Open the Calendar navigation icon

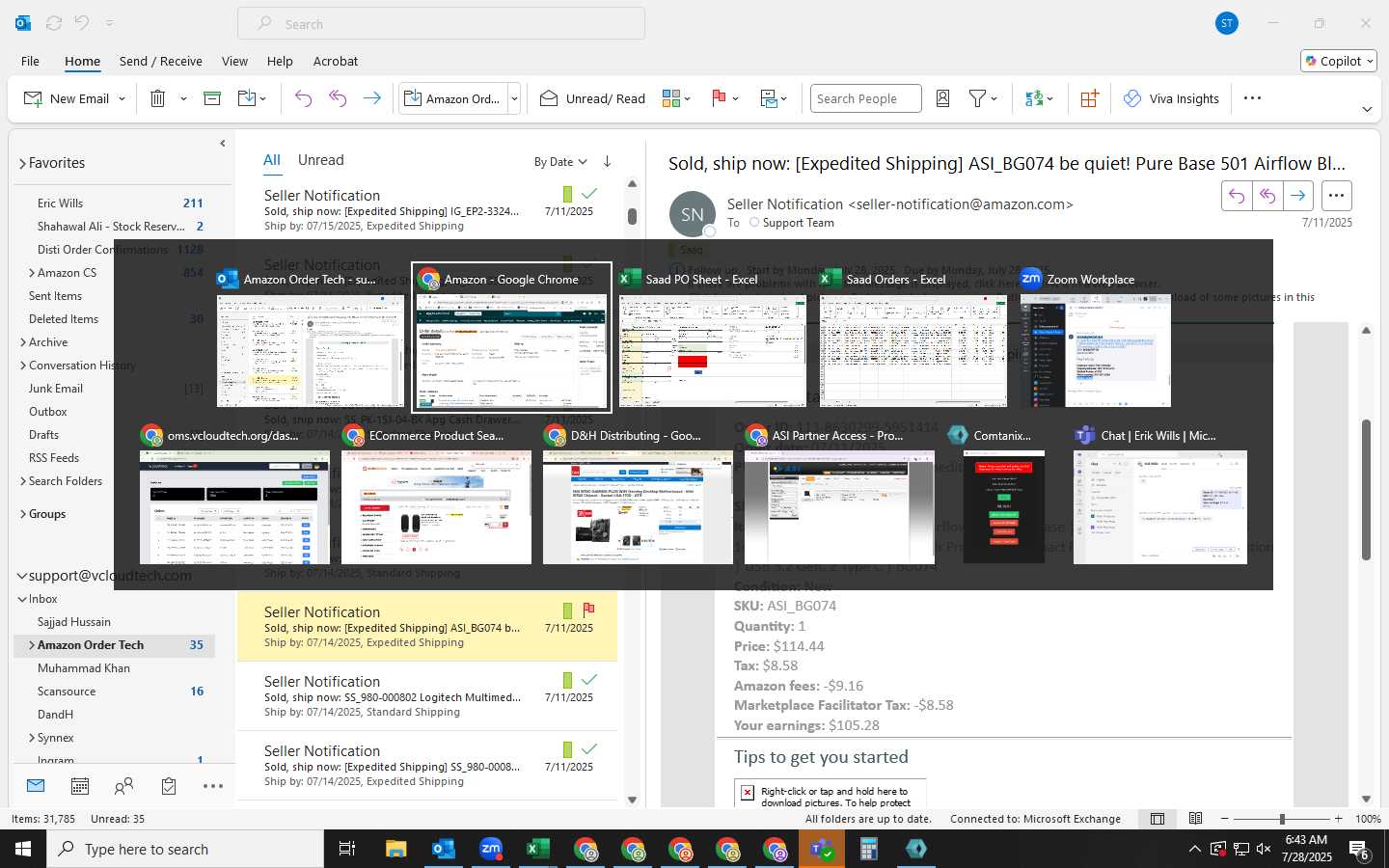[x=80, y=786]
